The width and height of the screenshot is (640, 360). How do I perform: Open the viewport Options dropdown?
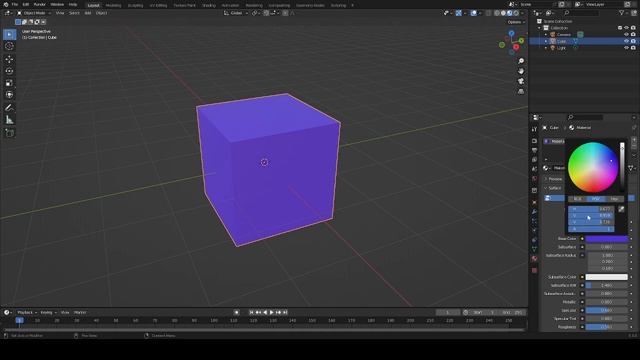tap(516, 22)
